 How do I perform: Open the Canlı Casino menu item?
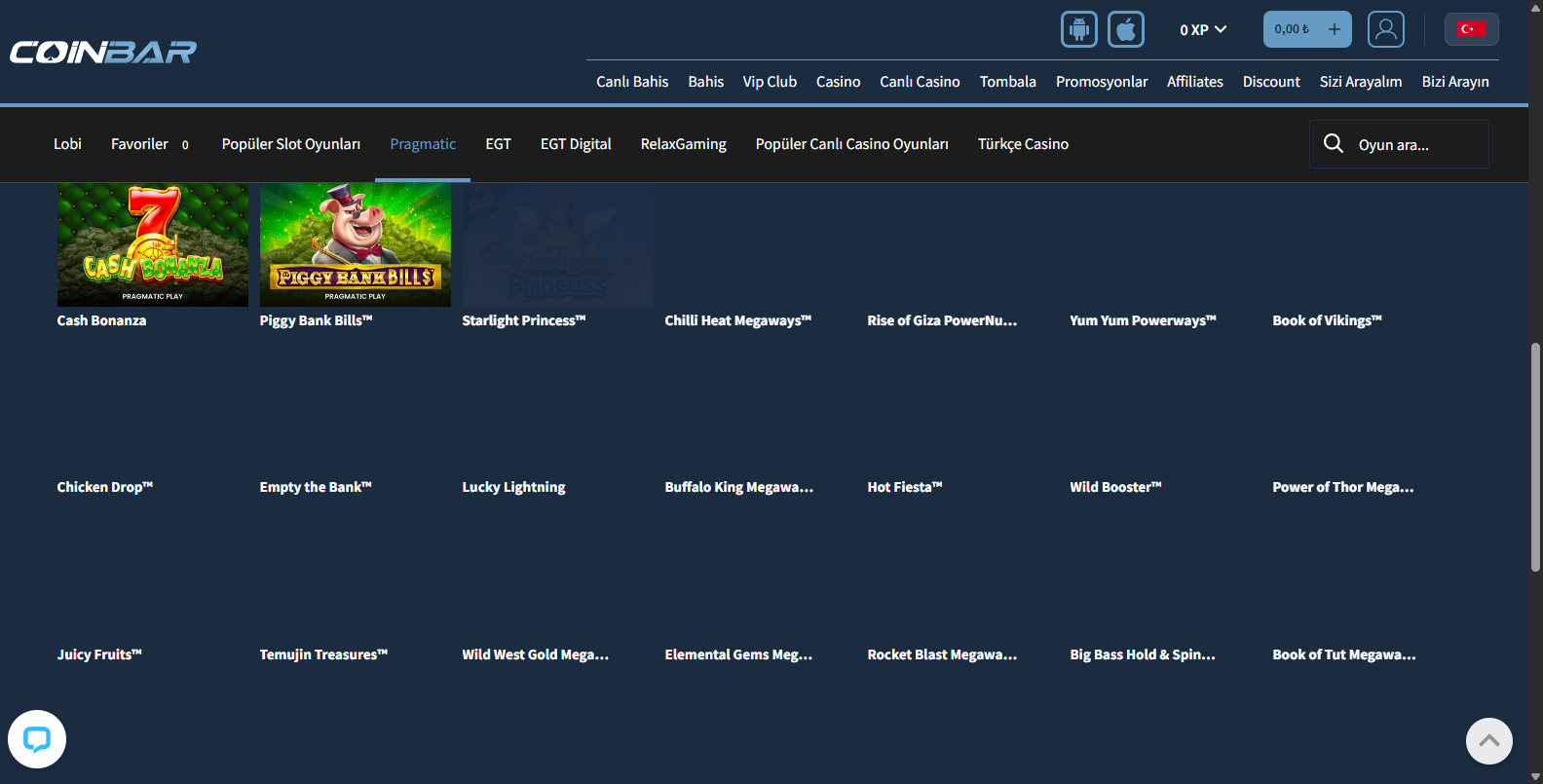920,82
